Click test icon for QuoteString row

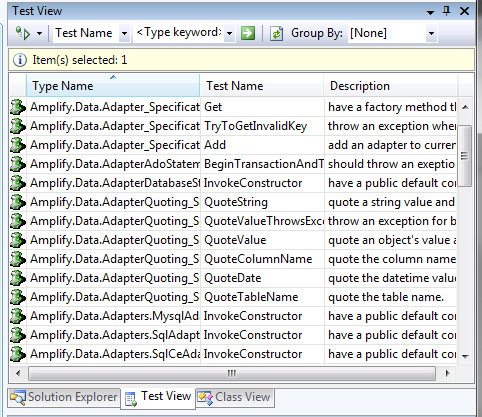pyautogui.click(x=18, y=202)
